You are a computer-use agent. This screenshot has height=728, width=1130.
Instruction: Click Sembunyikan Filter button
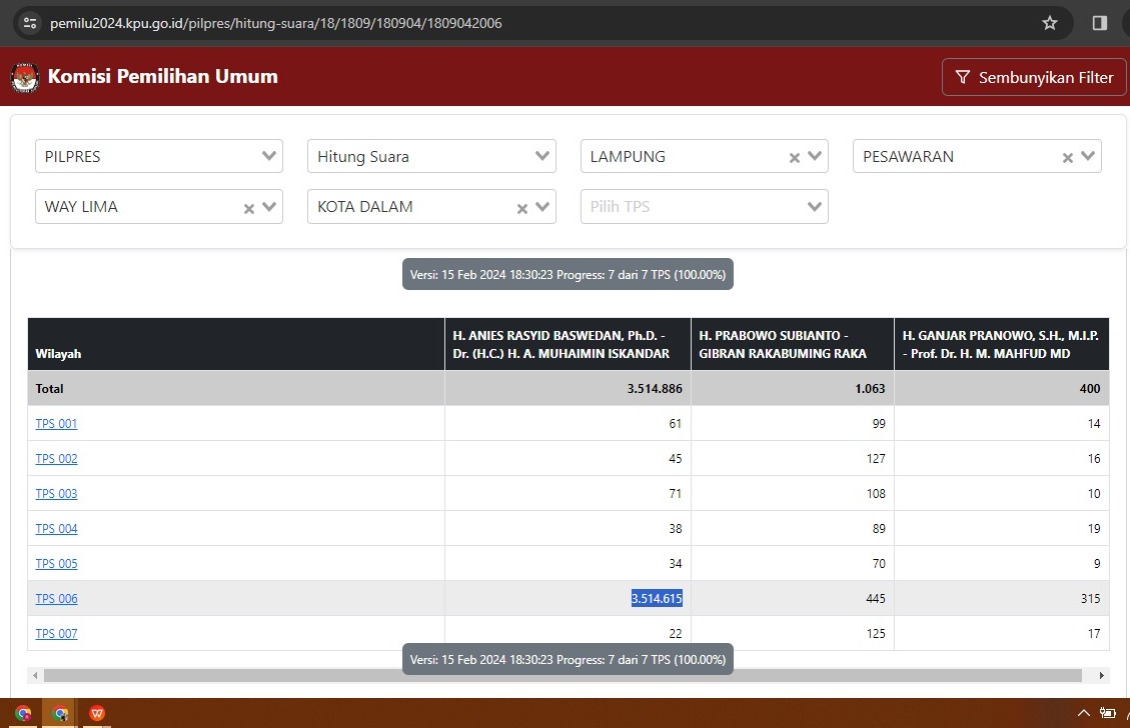(1033, 77)
